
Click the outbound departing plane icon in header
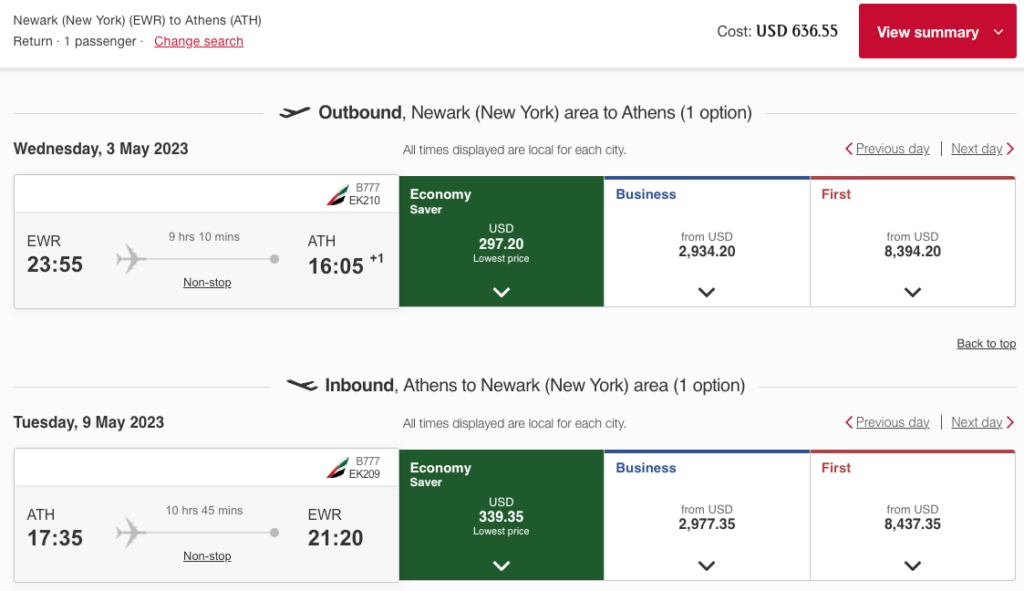tap(296, 113)
